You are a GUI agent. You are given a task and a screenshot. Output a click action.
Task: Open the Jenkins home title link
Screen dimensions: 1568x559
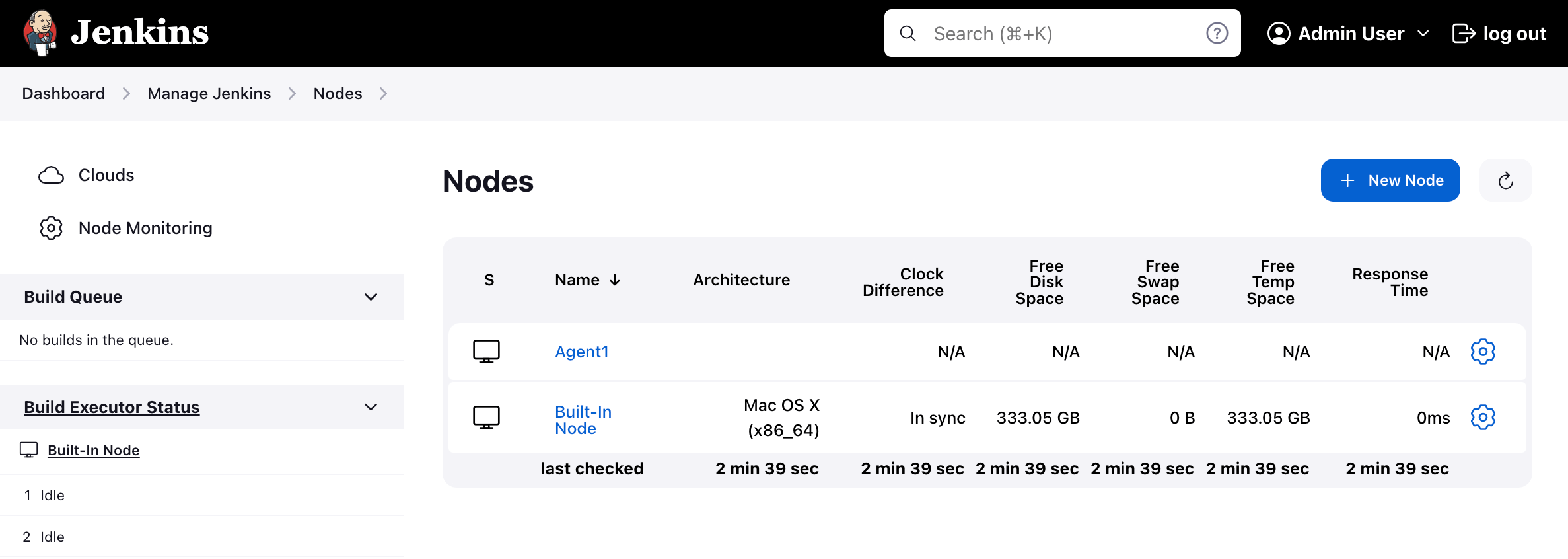click(x=139, y=33)
